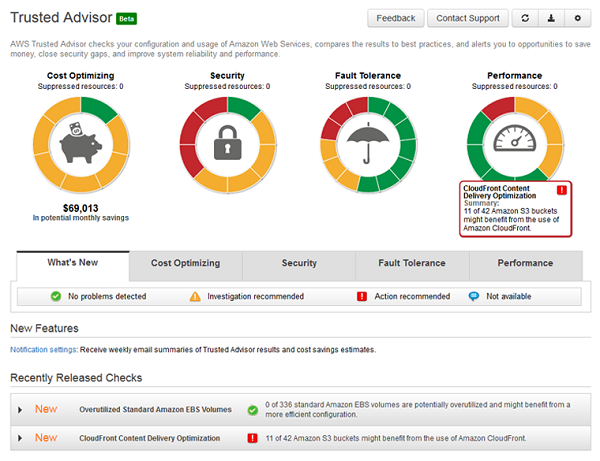This screenshot has width=600, height=461.
Task: Click the New Features heading
Action: [x=44, y=328]
